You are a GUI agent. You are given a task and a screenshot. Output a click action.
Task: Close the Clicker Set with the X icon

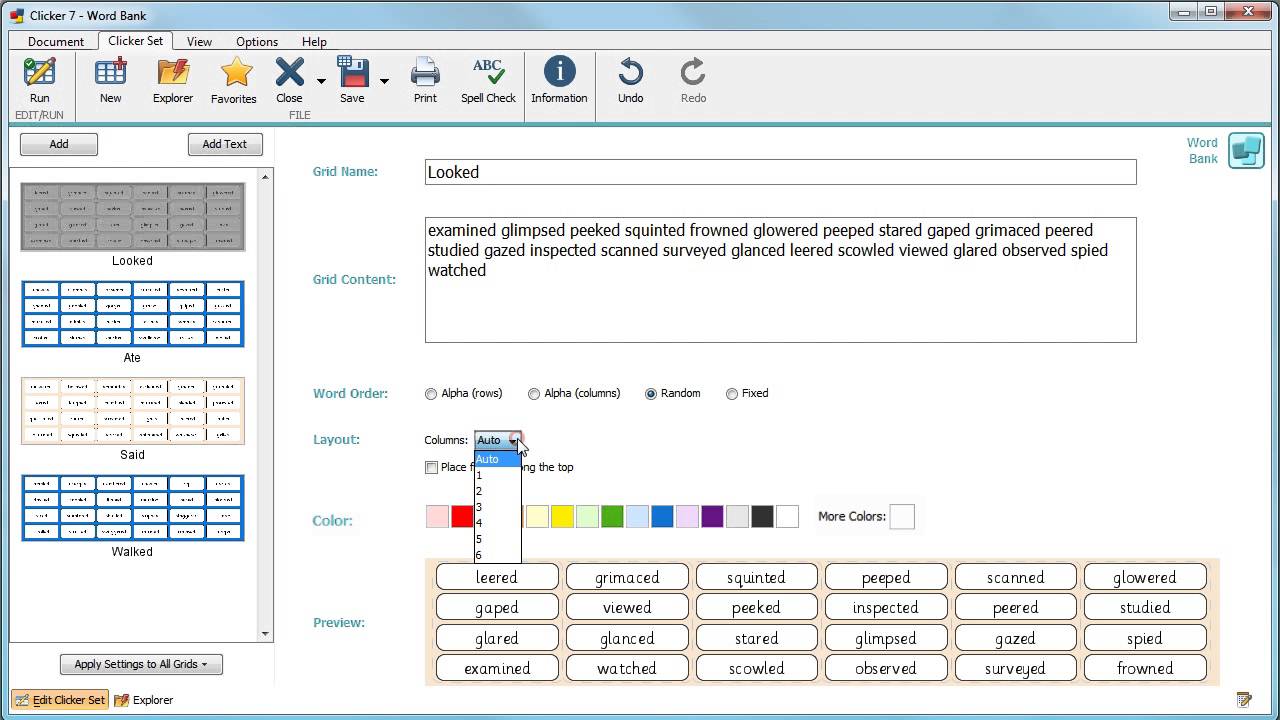[289, 79]
